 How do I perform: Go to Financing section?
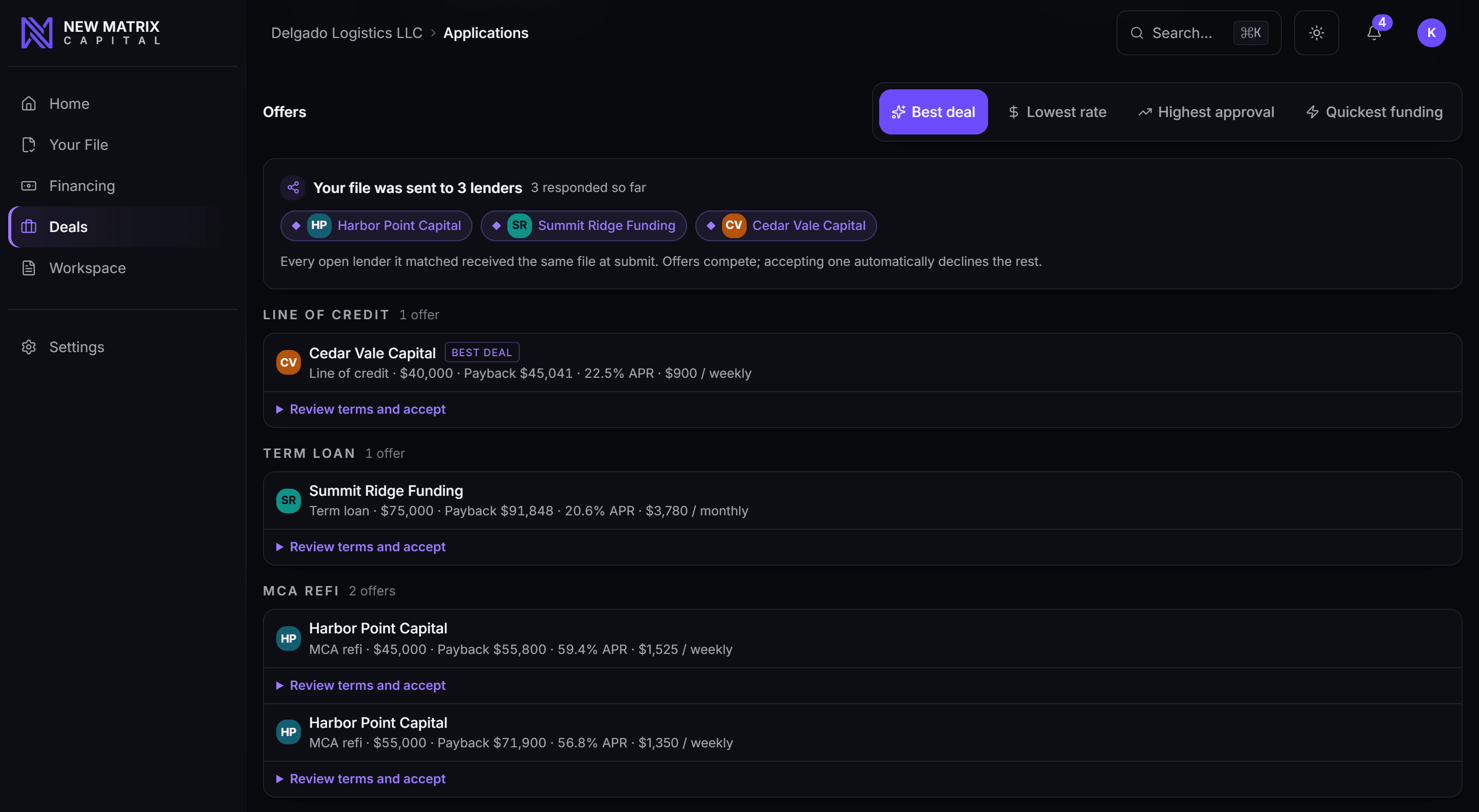click(123, 186)
